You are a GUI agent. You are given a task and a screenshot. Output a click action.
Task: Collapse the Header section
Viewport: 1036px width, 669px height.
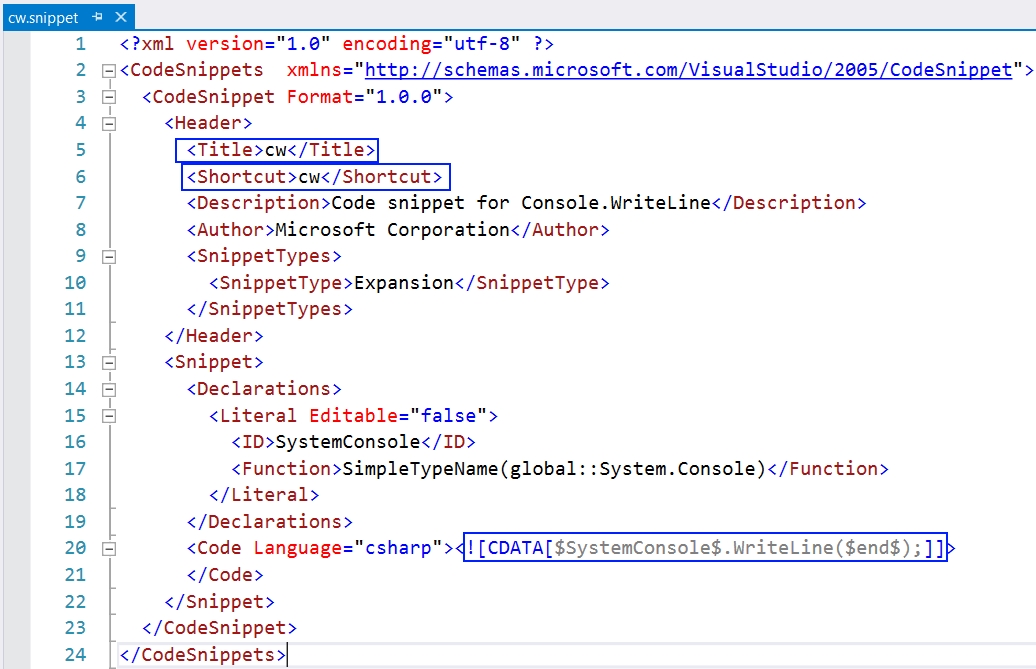(x=108, y=123)
